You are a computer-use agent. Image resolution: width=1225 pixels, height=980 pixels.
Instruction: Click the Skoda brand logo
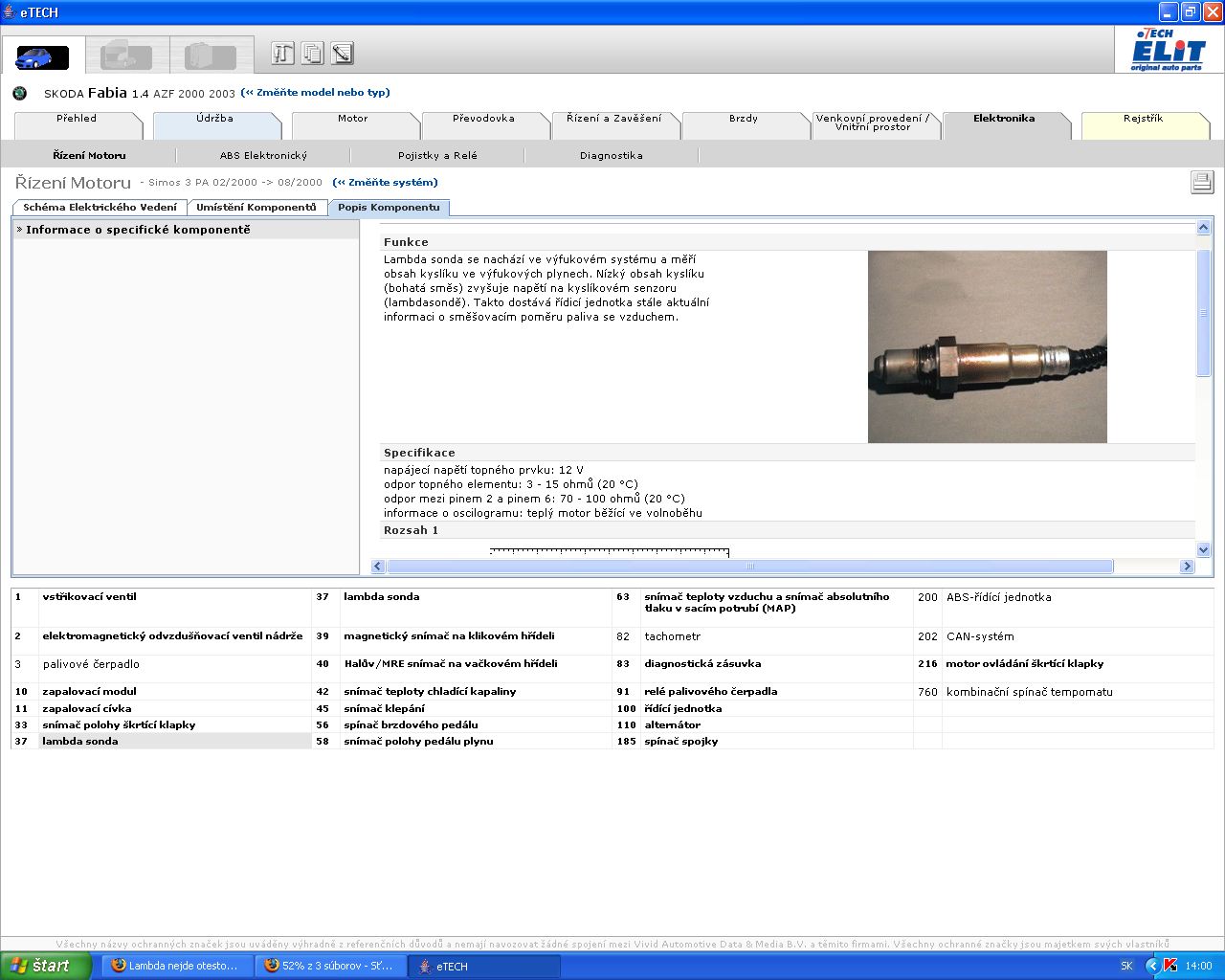click(x=19, y=93)
